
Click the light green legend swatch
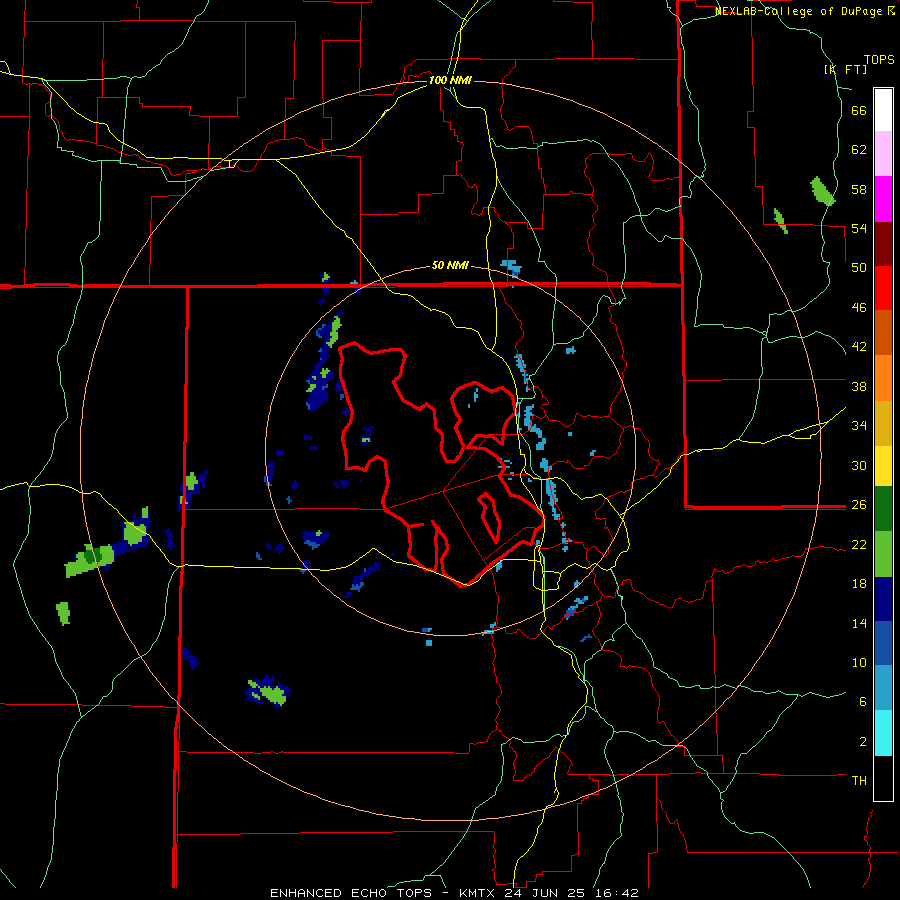(883, 554)
